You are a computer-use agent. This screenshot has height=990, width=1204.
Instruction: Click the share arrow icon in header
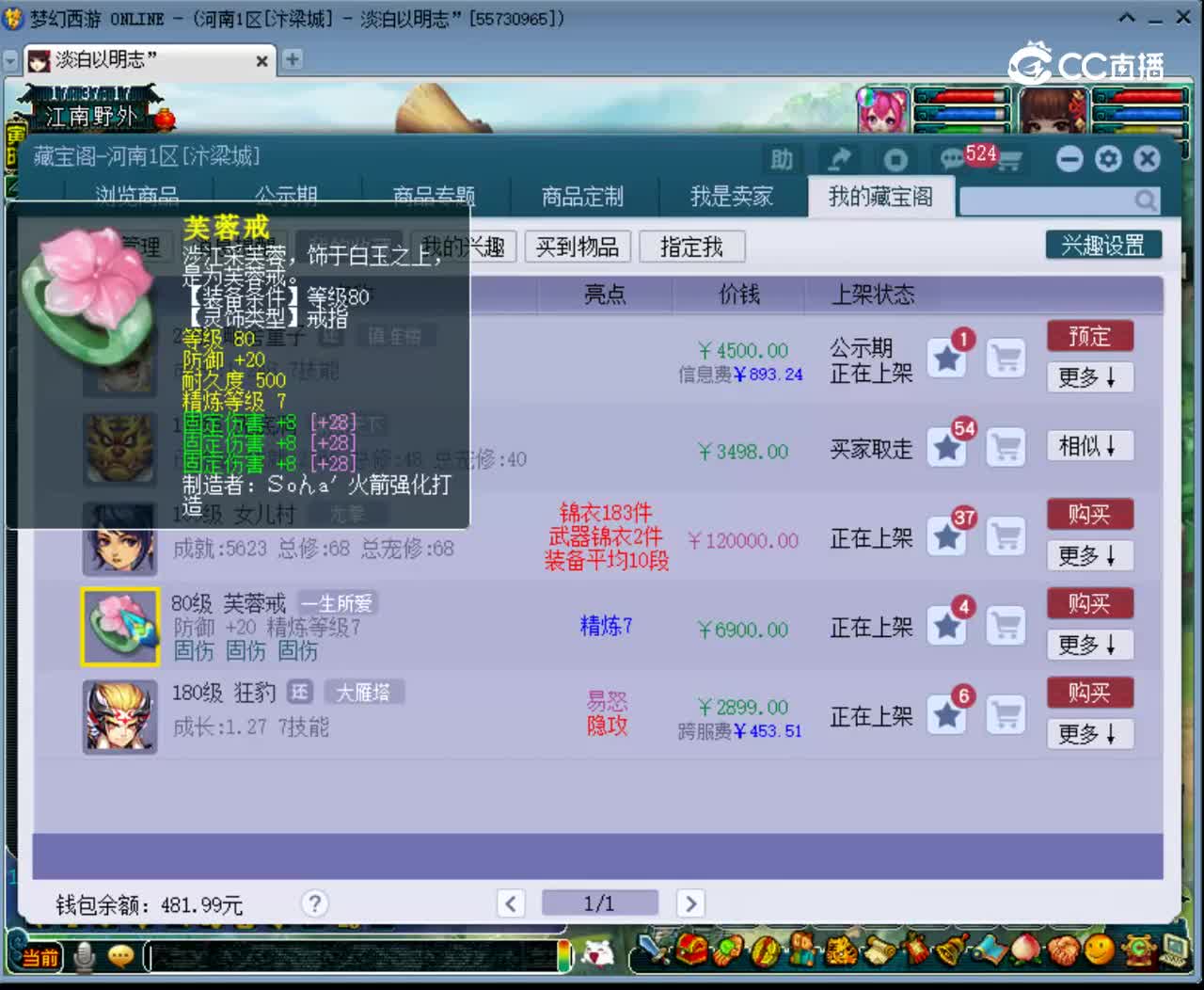click(x=839, y=159)
